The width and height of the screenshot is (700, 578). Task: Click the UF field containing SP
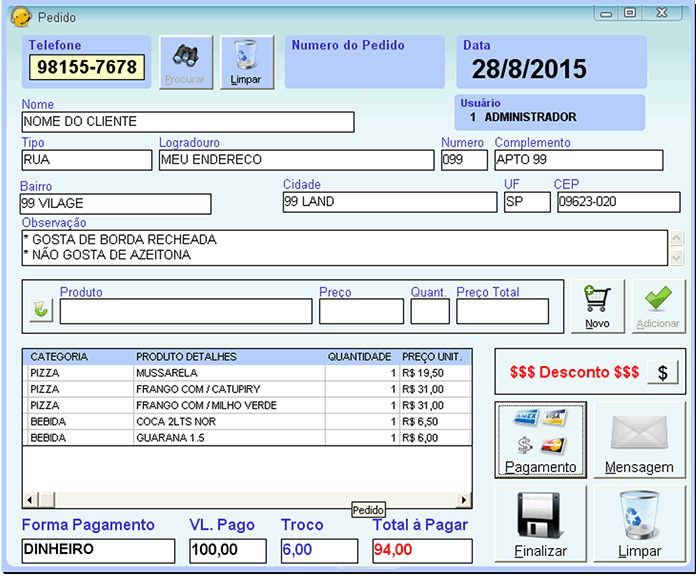coord(527,202)
